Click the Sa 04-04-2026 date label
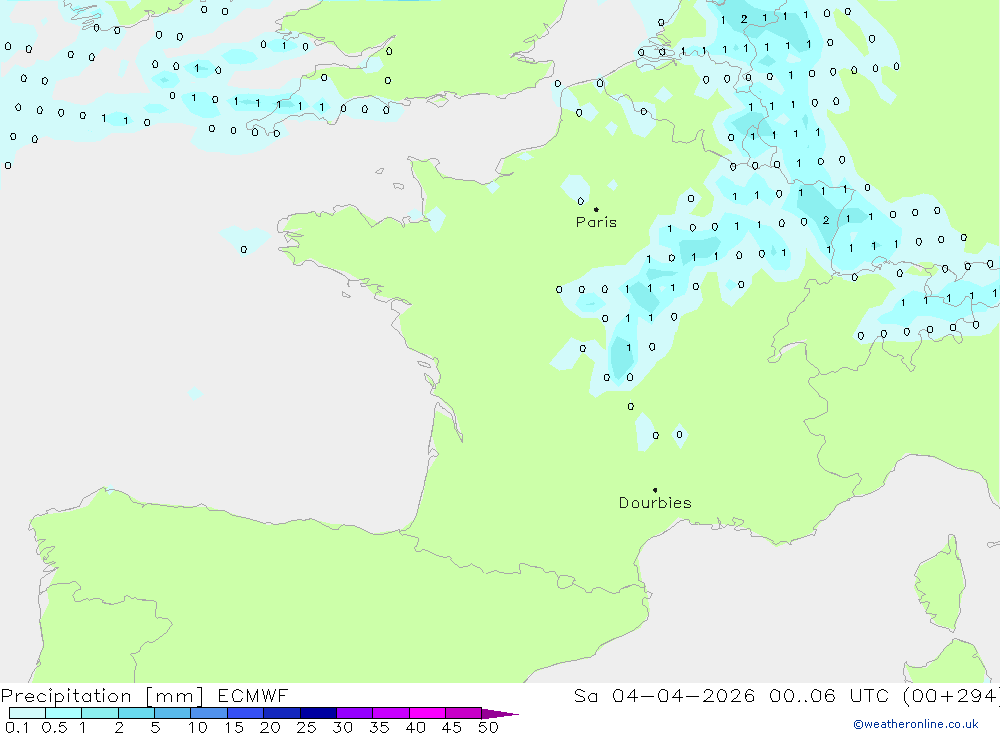The image size is (1000, 733). click(665, 695)
